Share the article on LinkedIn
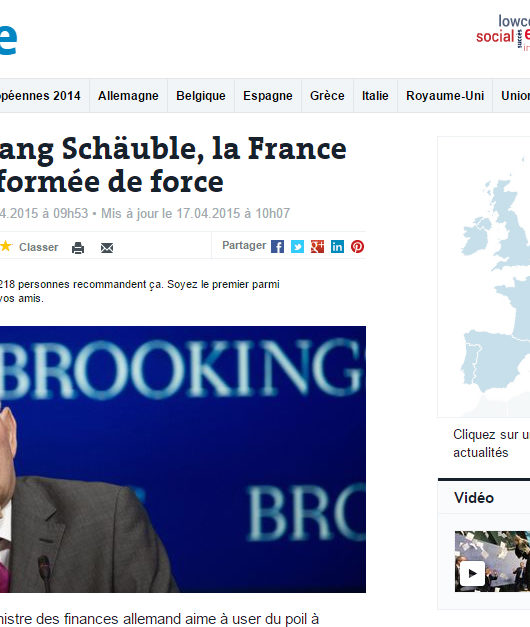 (x=337, y=247)
